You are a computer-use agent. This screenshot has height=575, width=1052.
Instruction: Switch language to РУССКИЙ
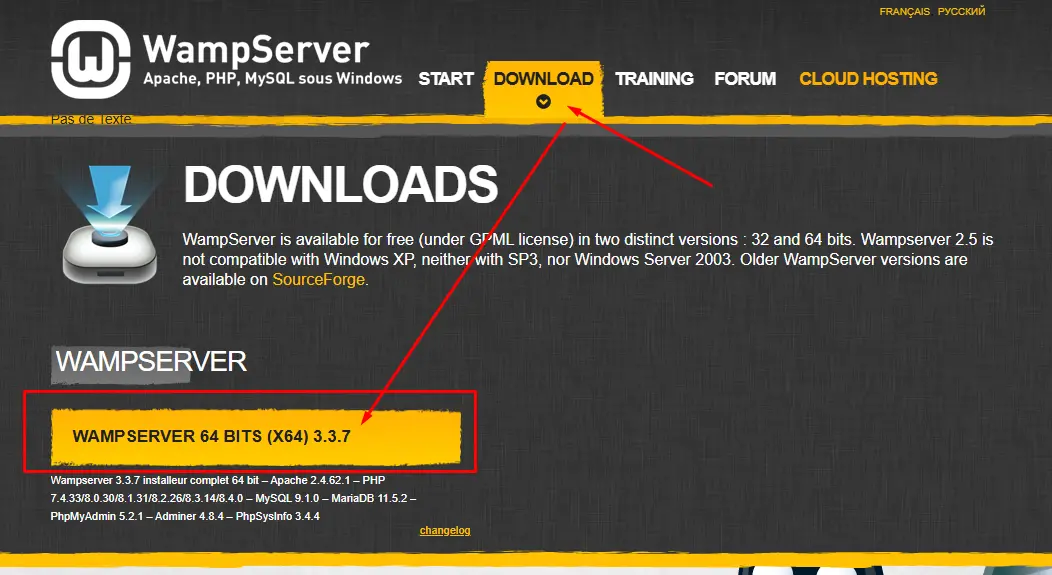961,11
